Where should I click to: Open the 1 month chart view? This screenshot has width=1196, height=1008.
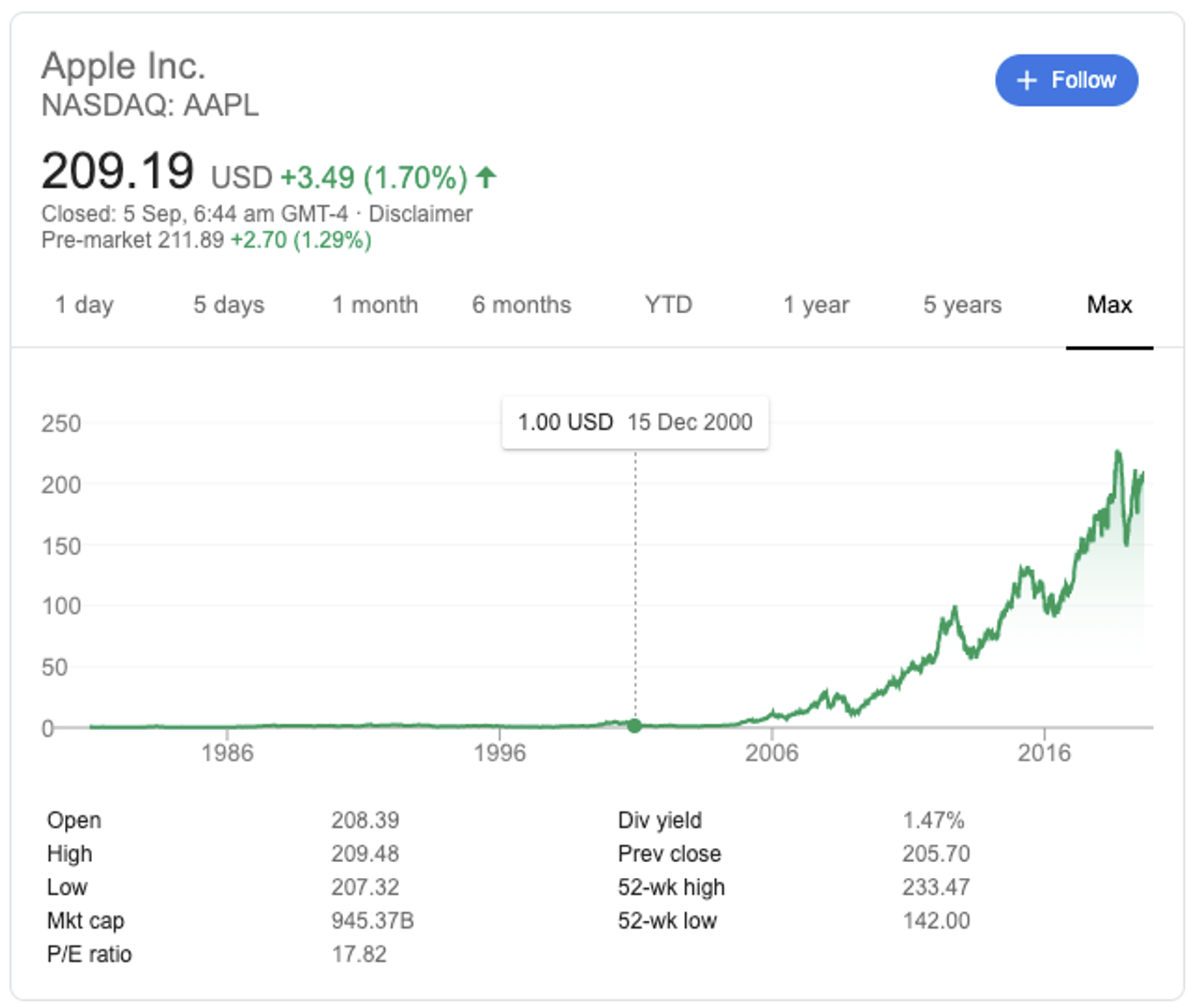point(375,305)
